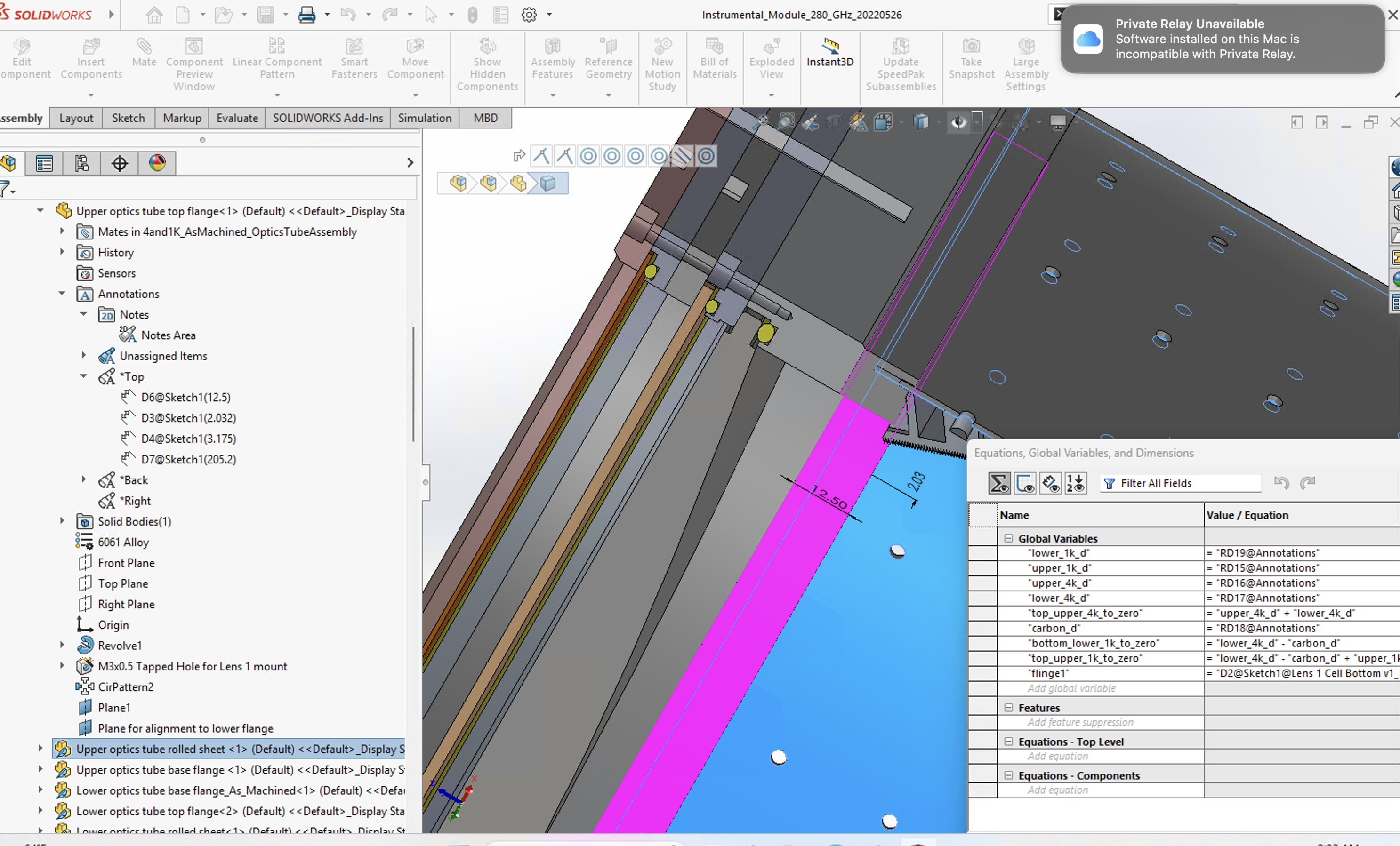Click Linear Component Pattern tool

(277, 59)
